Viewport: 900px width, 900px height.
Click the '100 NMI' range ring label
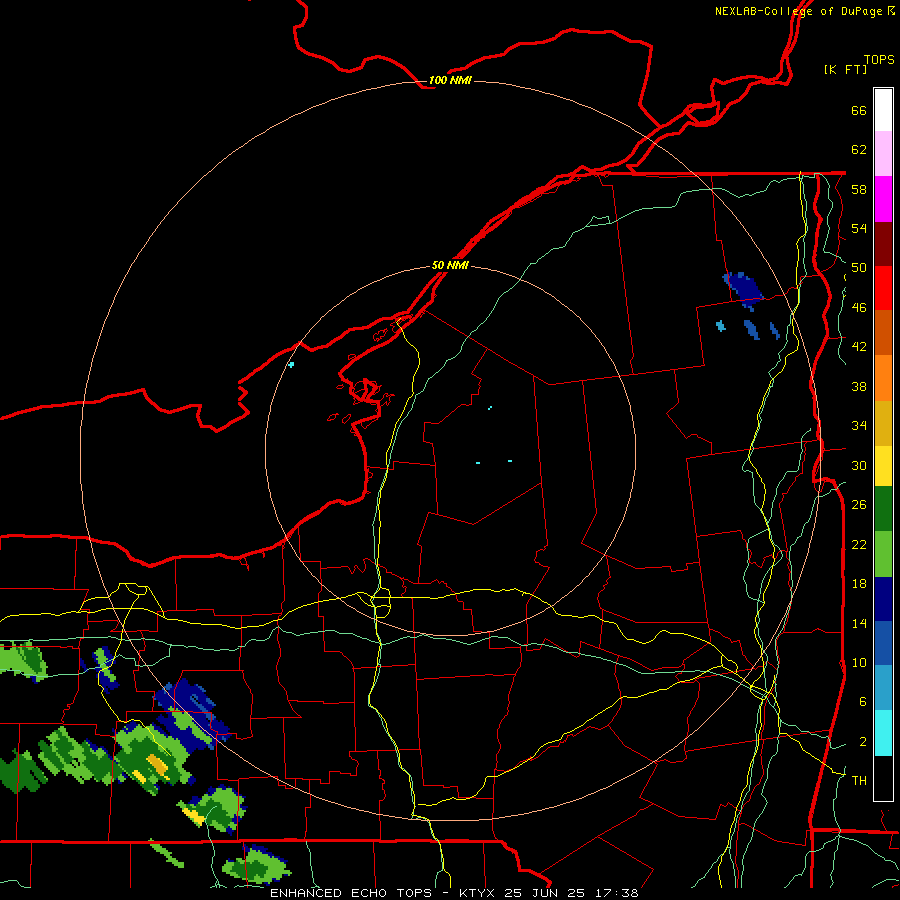tap(450, 80)
